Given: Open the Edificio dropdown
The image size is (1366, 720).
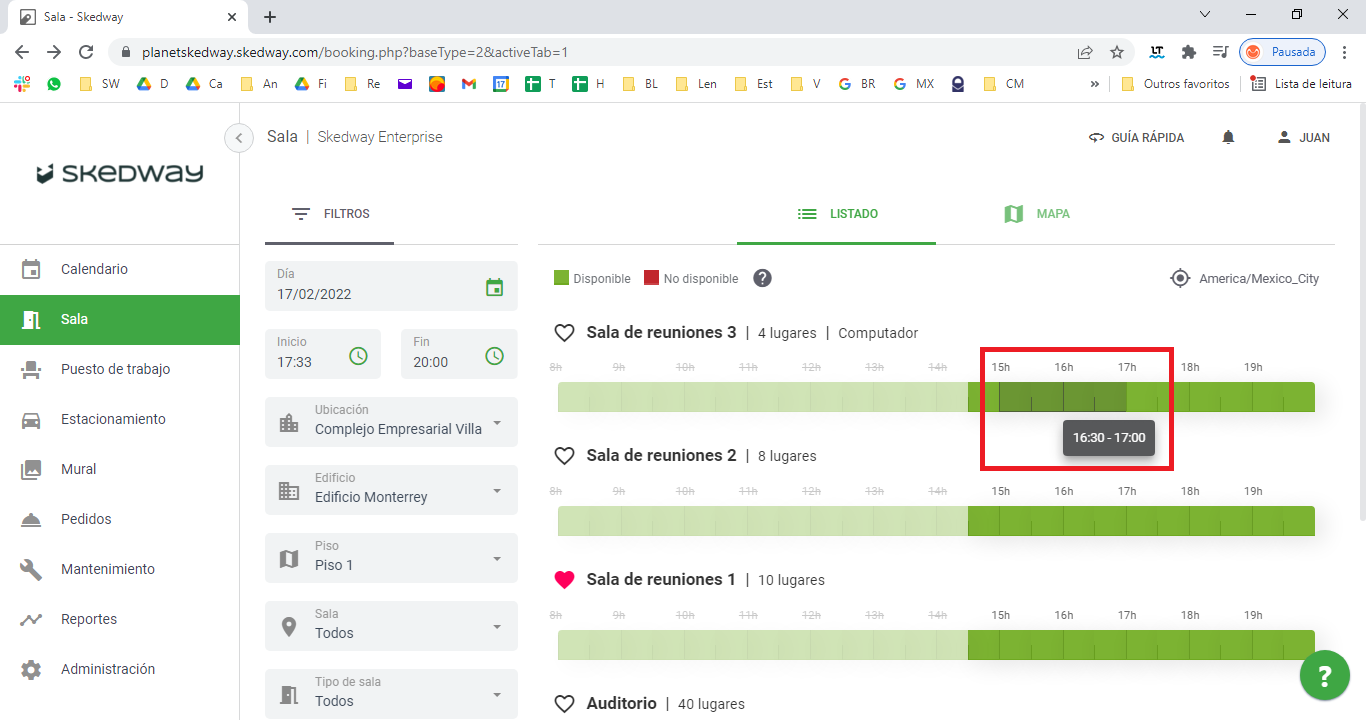Looking at the screenshot, I should pos(497,491).
